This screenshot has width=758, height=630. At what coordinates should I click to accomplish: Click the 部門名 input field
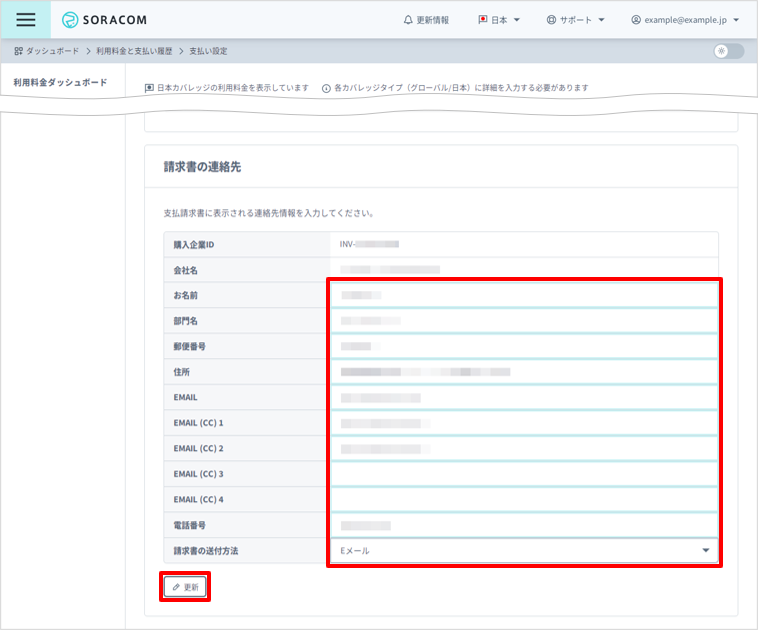coord(524,321)
